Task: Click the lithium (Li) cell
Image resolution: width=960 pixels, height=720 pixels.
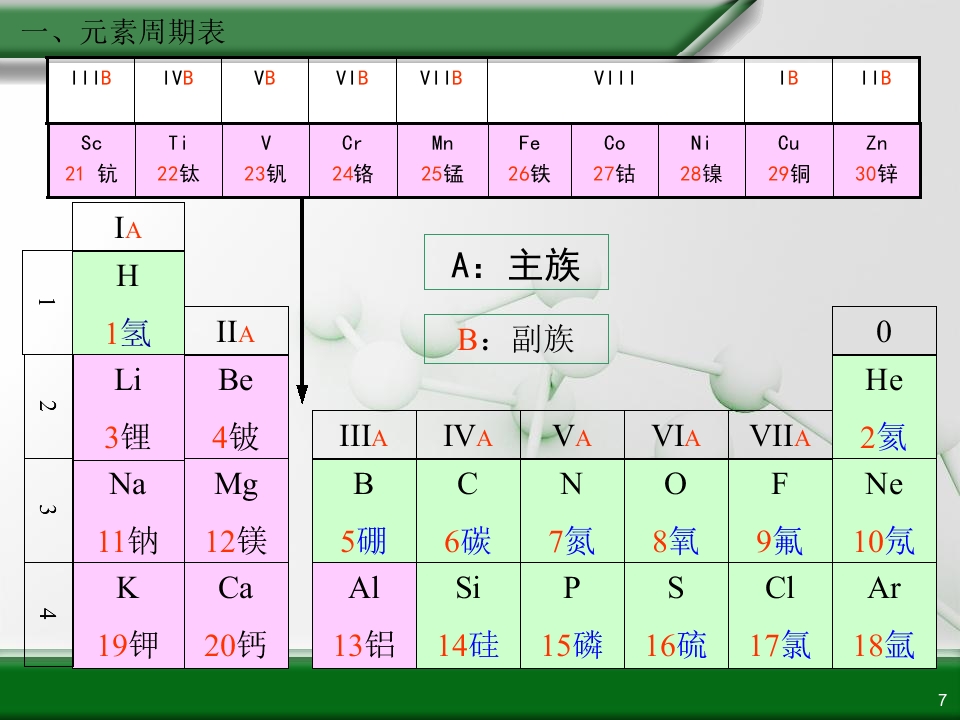Action: click(x=128, y=407)
